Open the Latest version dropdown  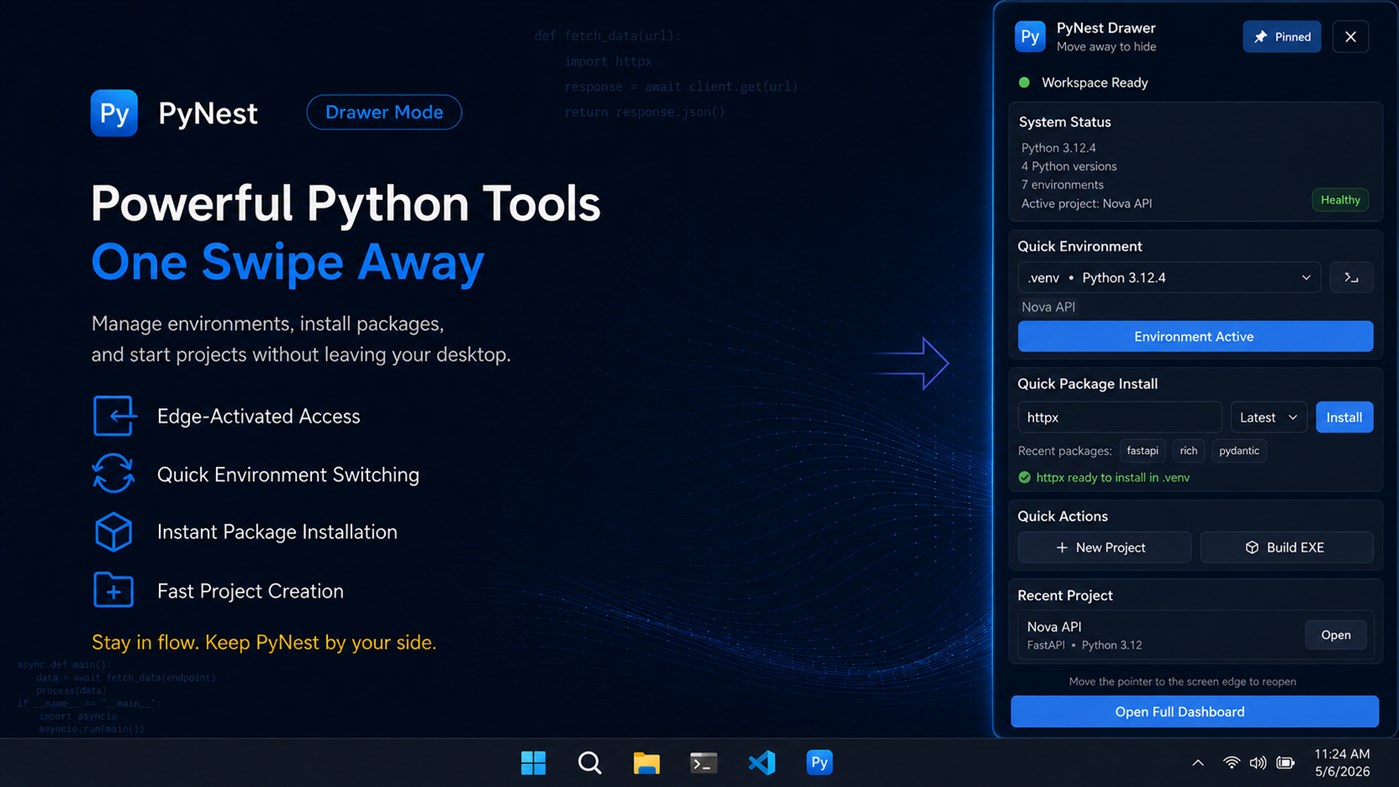[1269, 417]
